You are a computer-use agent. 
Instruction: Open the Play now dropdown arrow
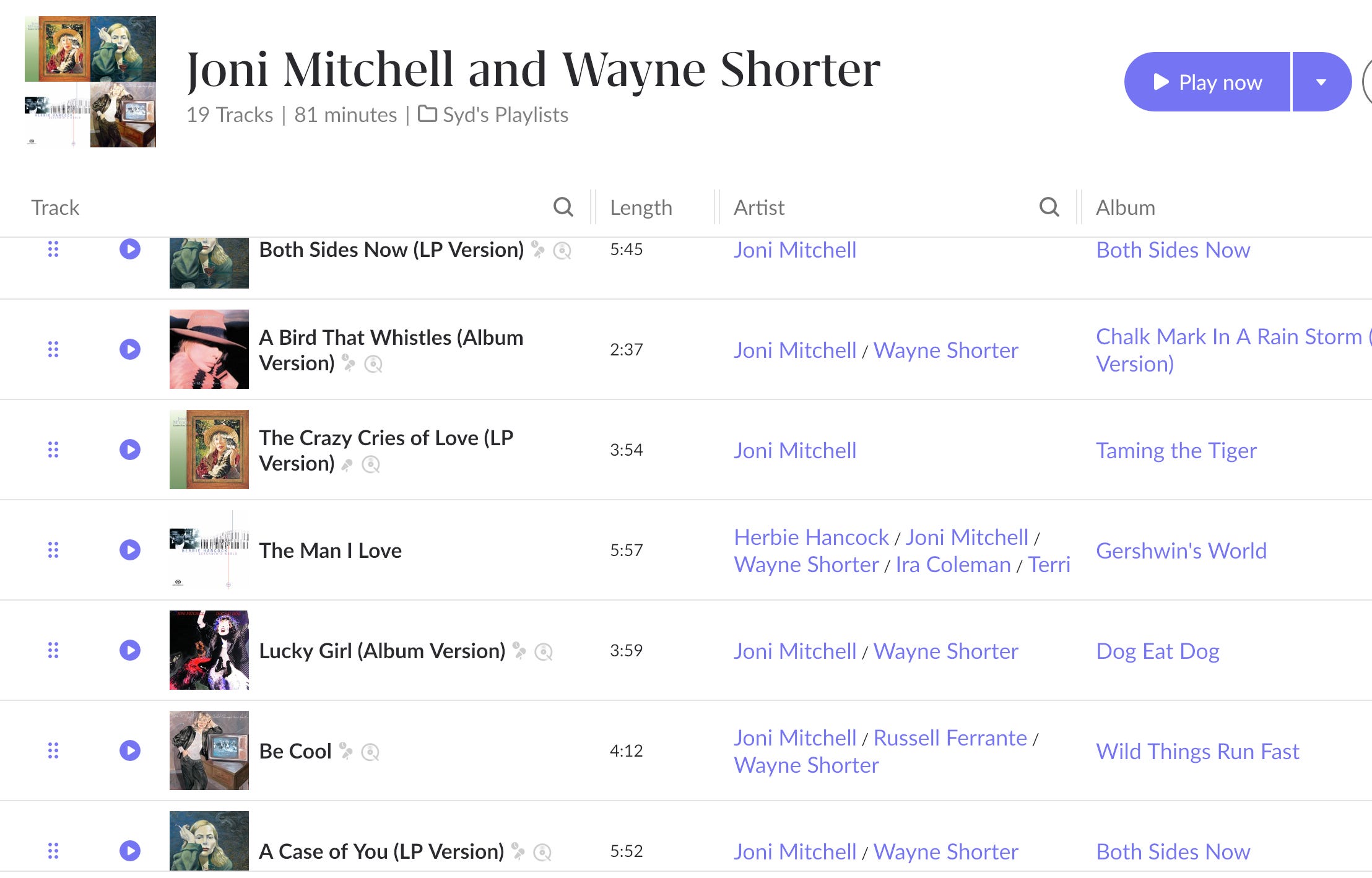[1321, 82]
